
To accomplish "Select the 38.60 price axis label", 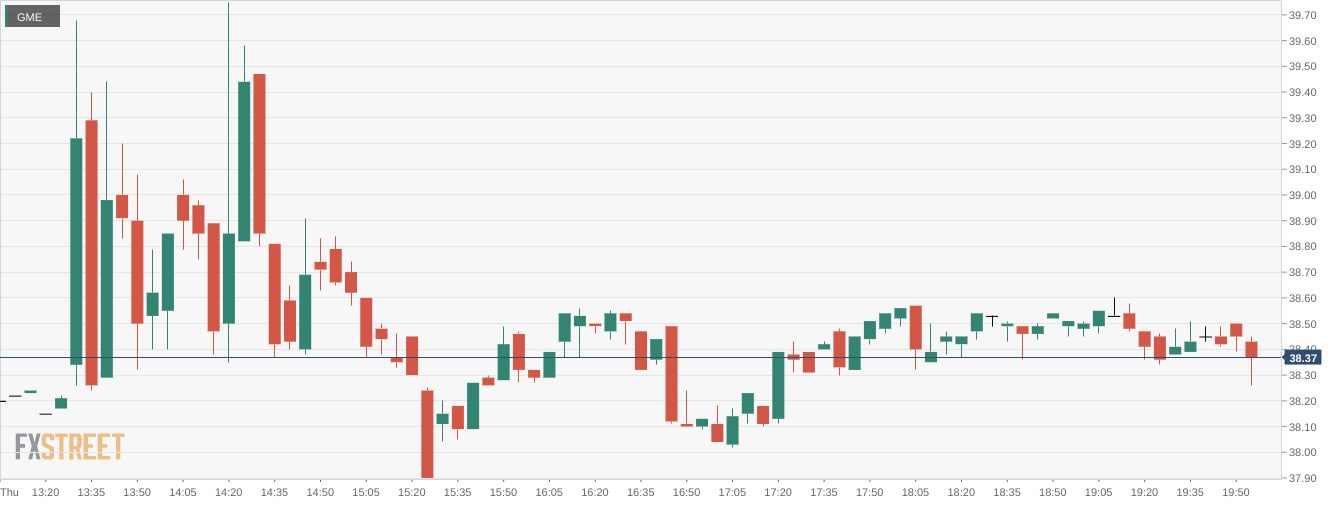I will [x=1301, y=298].
